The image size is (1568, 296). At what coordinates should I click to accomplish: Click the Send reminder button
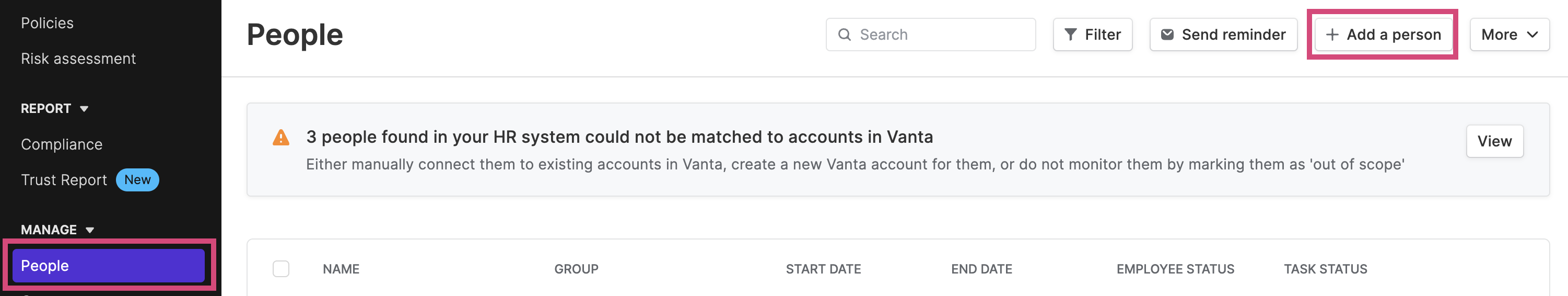pyautogui.click(x=1223, y=35)
